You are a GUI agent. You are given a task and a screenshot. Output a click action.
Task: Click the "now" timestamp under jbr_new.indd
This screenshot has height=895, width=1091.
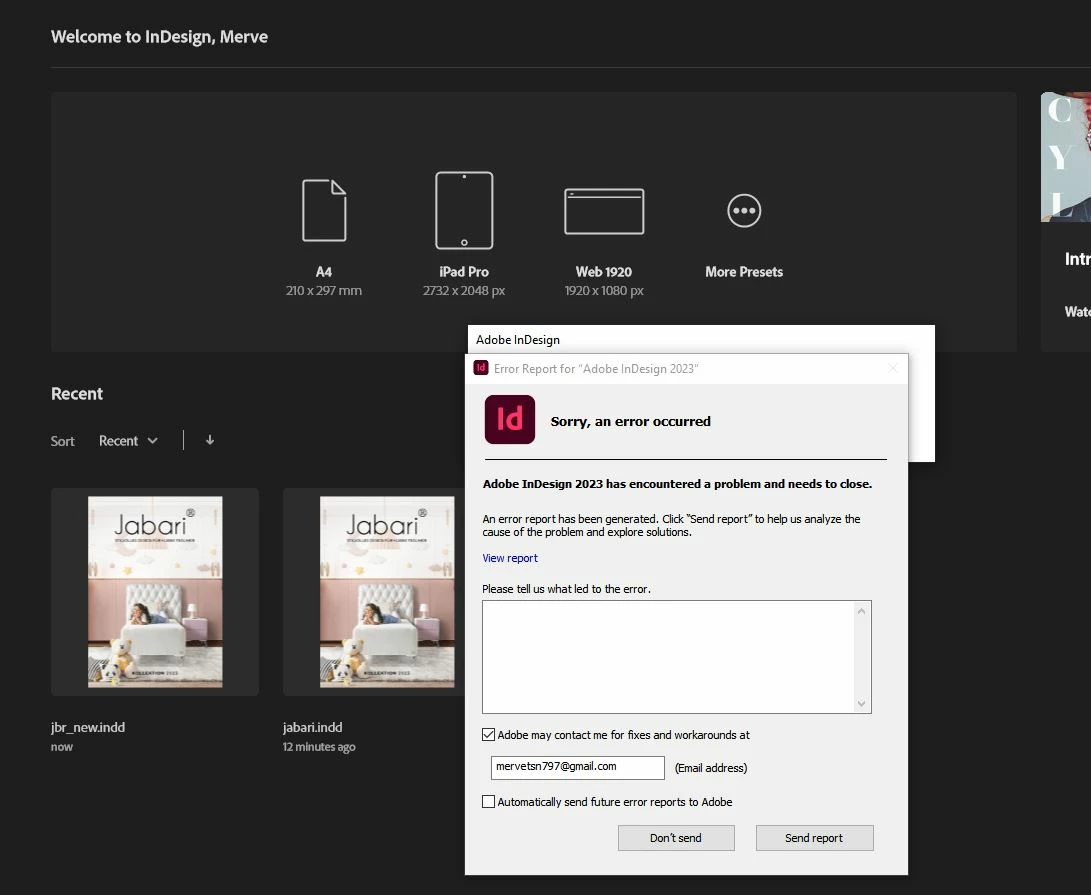[x=61, y=747]
